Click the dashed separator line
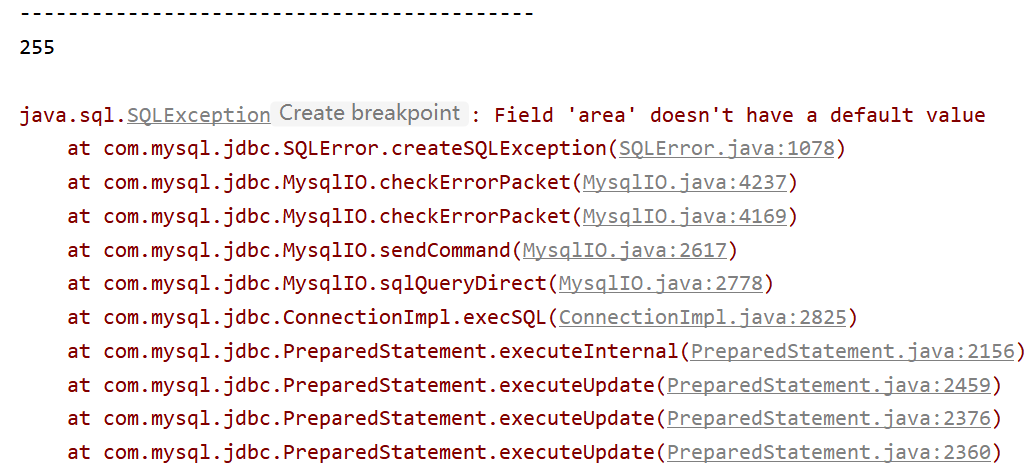Screen dimensions: 1032x475 pyautogui.click(x=276, y=13)
